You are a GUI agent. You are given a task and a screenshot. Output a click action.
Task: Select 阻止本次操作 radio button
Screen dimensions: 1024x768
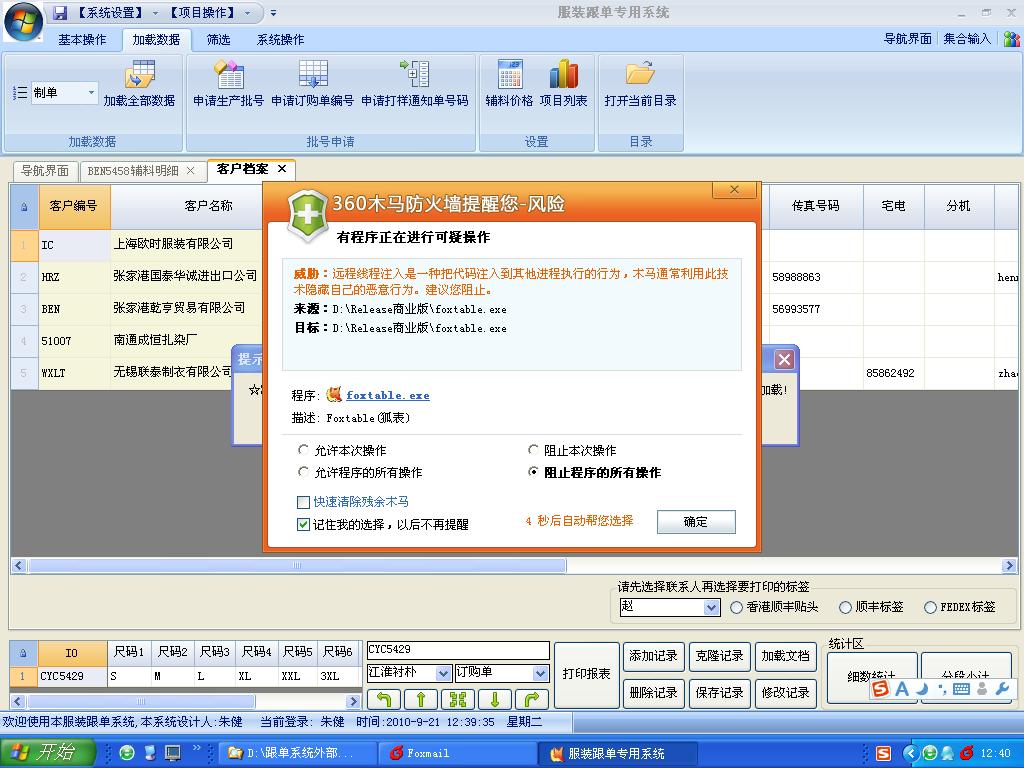click(x=533, y=450)
